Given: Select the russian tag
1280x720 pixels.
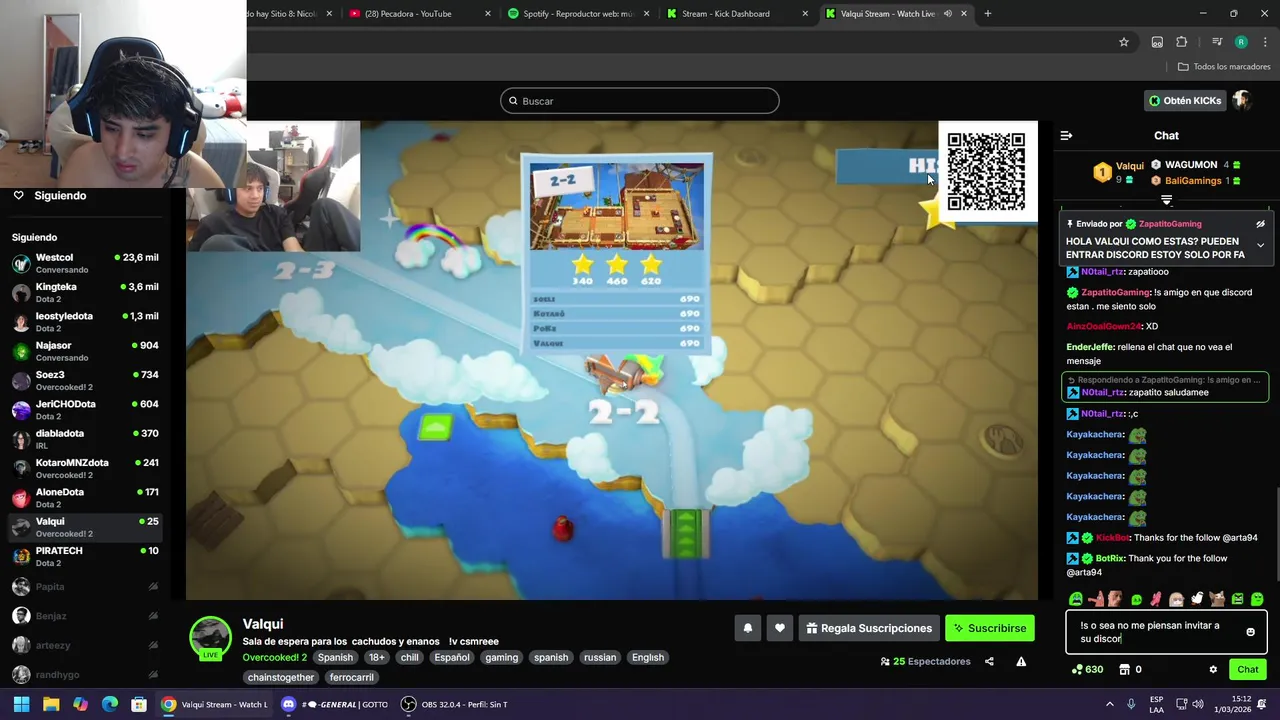Looking at the screenshot, I should (600, 658).
